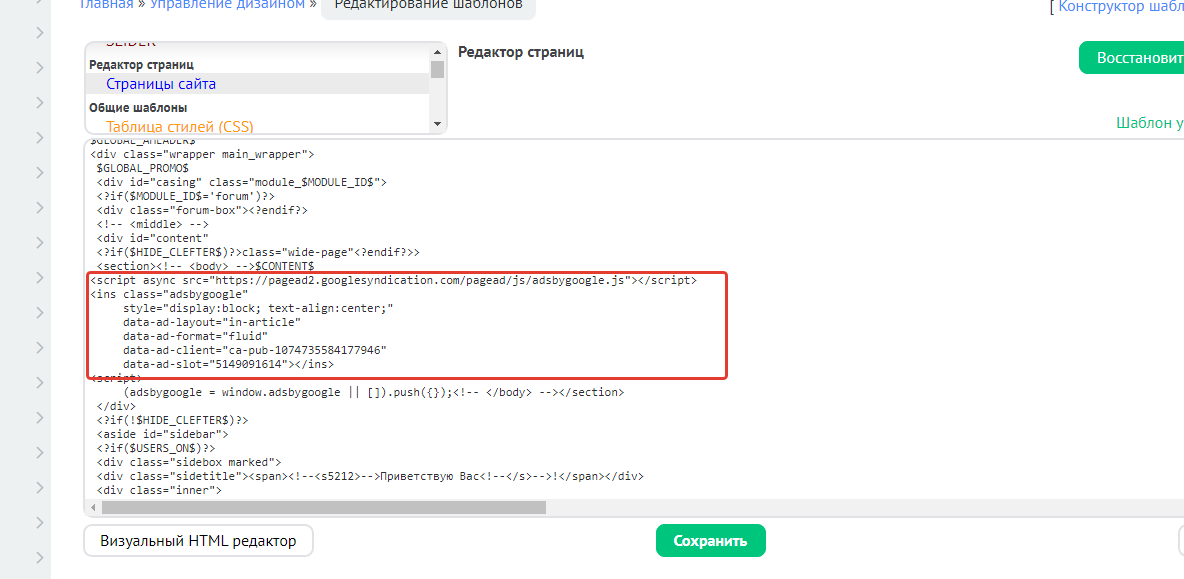Screen dimensions: 1184x579
Task: Click the data-ad-client code line
Action: 255,350
